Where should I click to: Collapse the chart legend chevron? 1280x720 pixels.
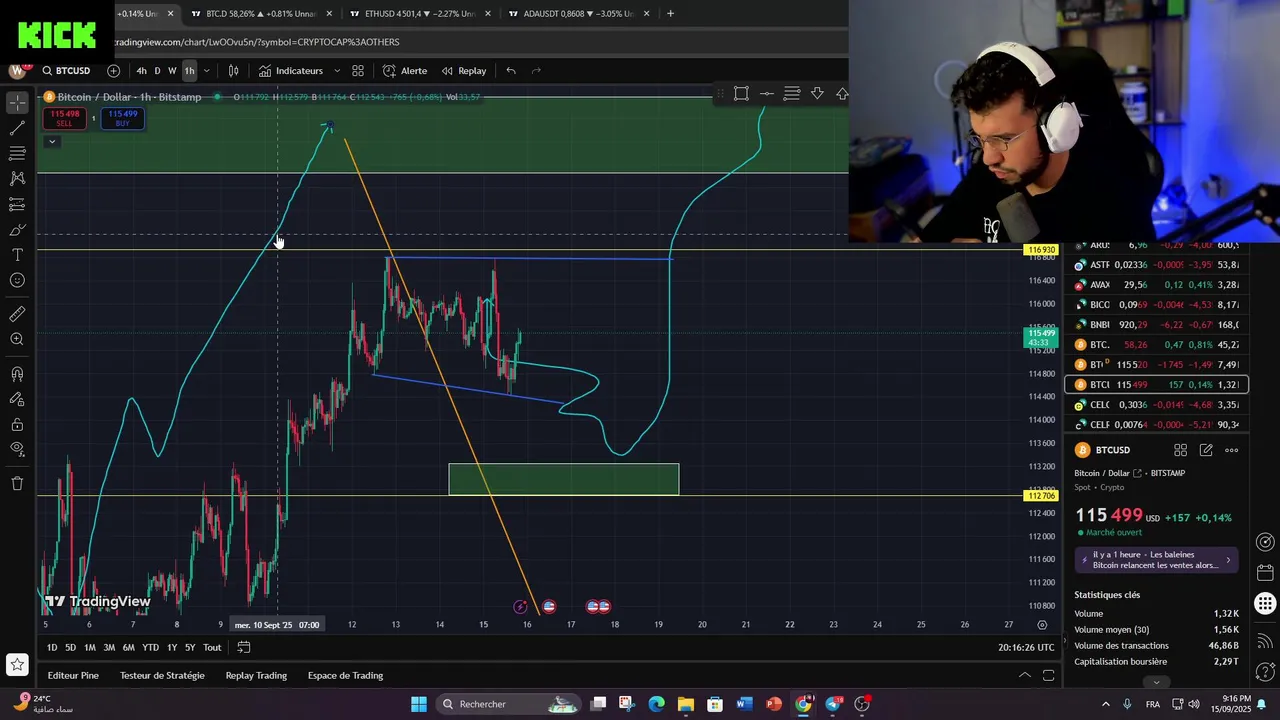tap(52, 141)
